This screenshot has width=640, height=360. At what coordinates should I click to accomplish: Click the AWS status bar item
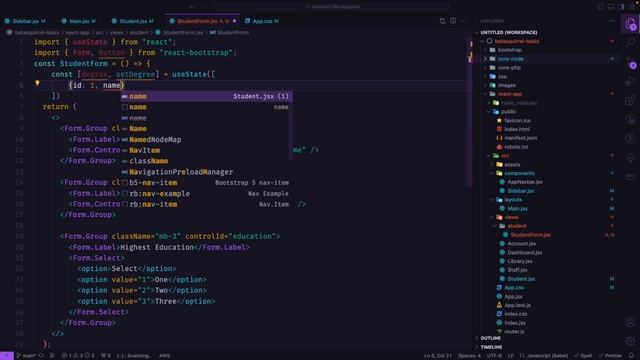(x=164, y=356)
